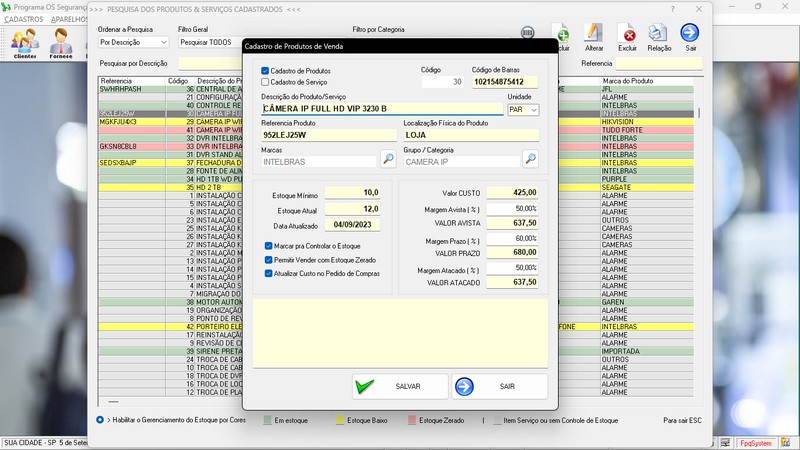800x450 pixels.
Task: Click the blue arrow icon on SAIR
Action: point(464,386)
